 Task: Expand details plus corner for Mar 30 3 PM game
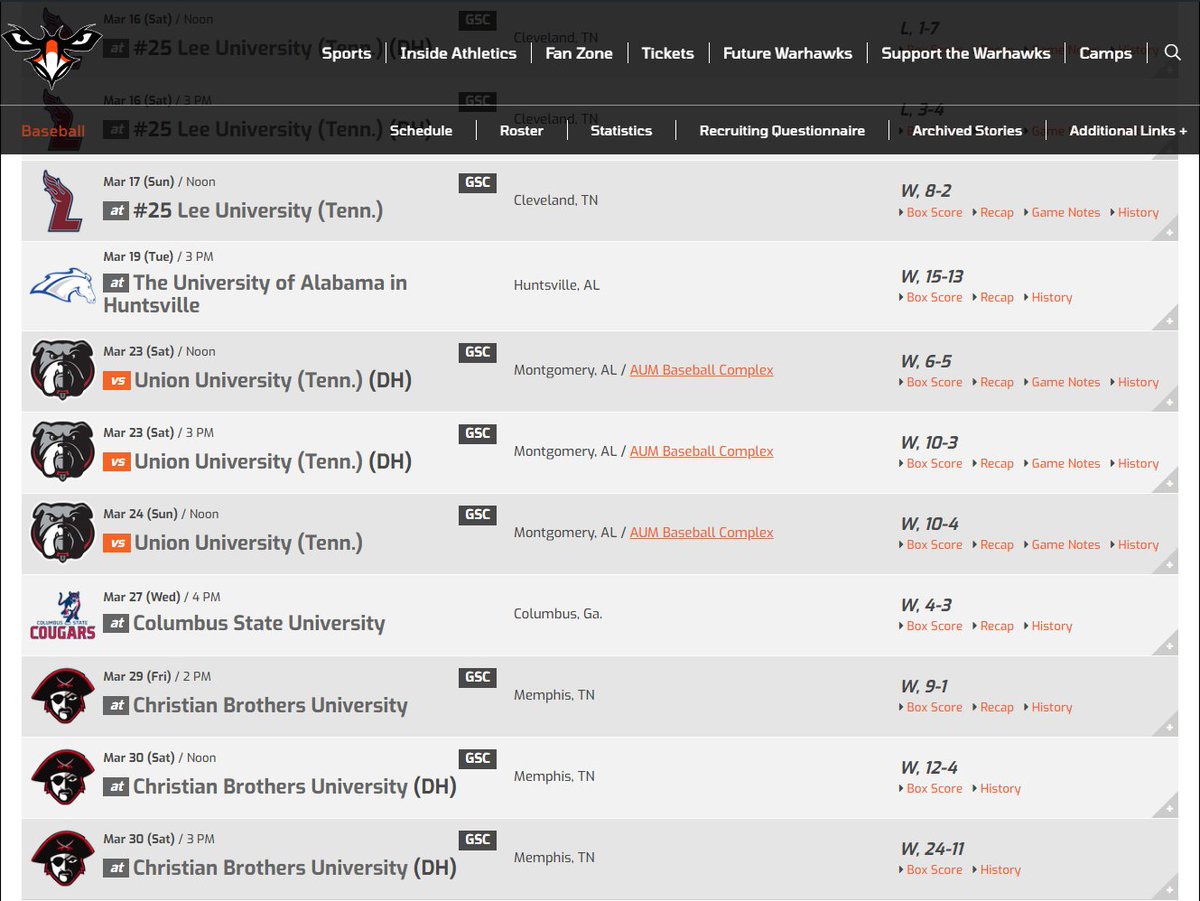coord(1168,889)
